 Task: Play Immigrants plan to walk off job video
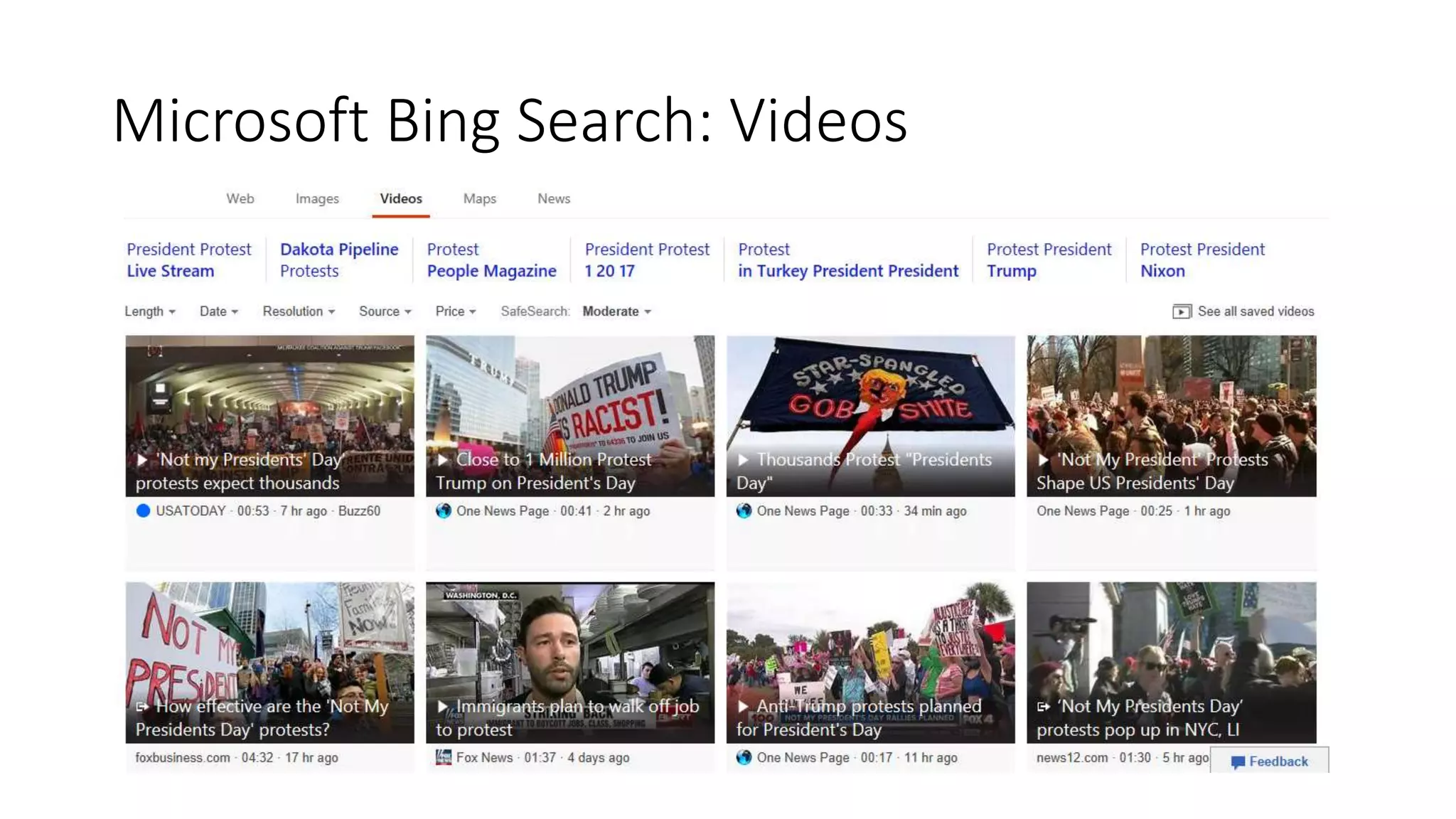tap(570, 663)
